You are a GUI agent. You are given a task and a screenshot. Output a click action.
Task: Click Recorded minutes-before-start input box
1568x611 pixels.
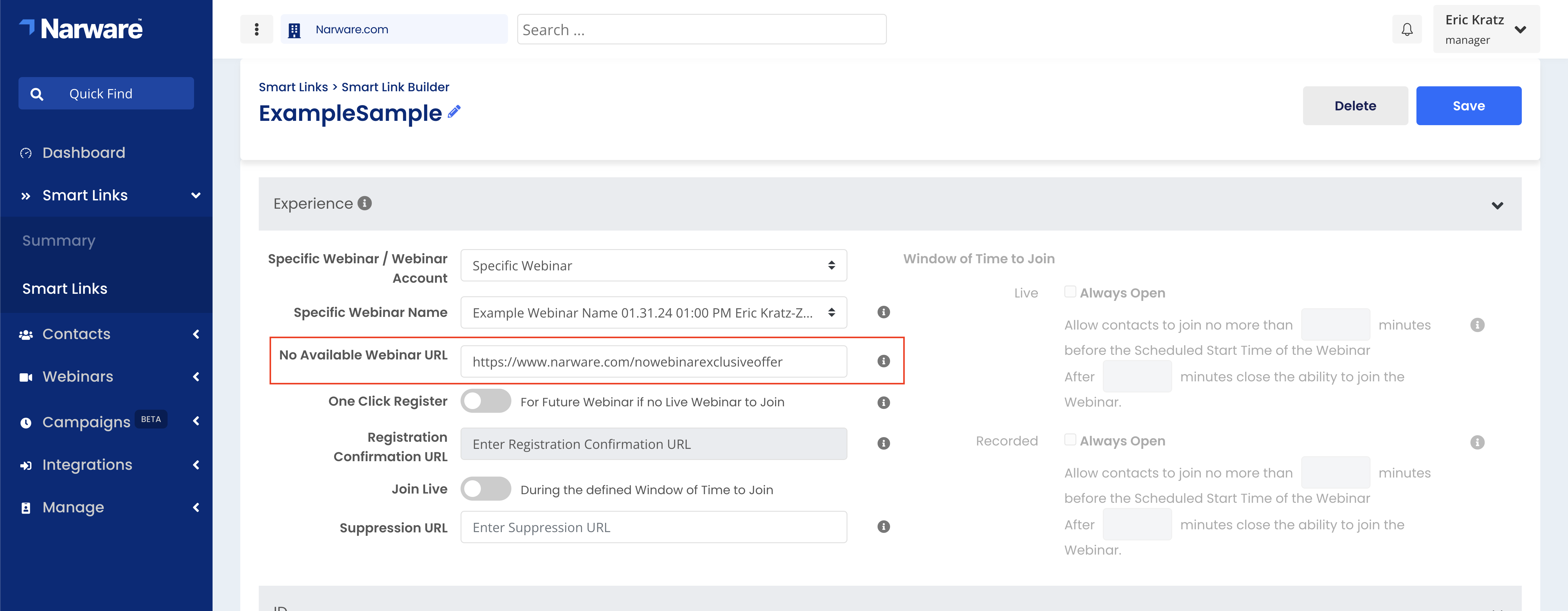click(1335, 473)
